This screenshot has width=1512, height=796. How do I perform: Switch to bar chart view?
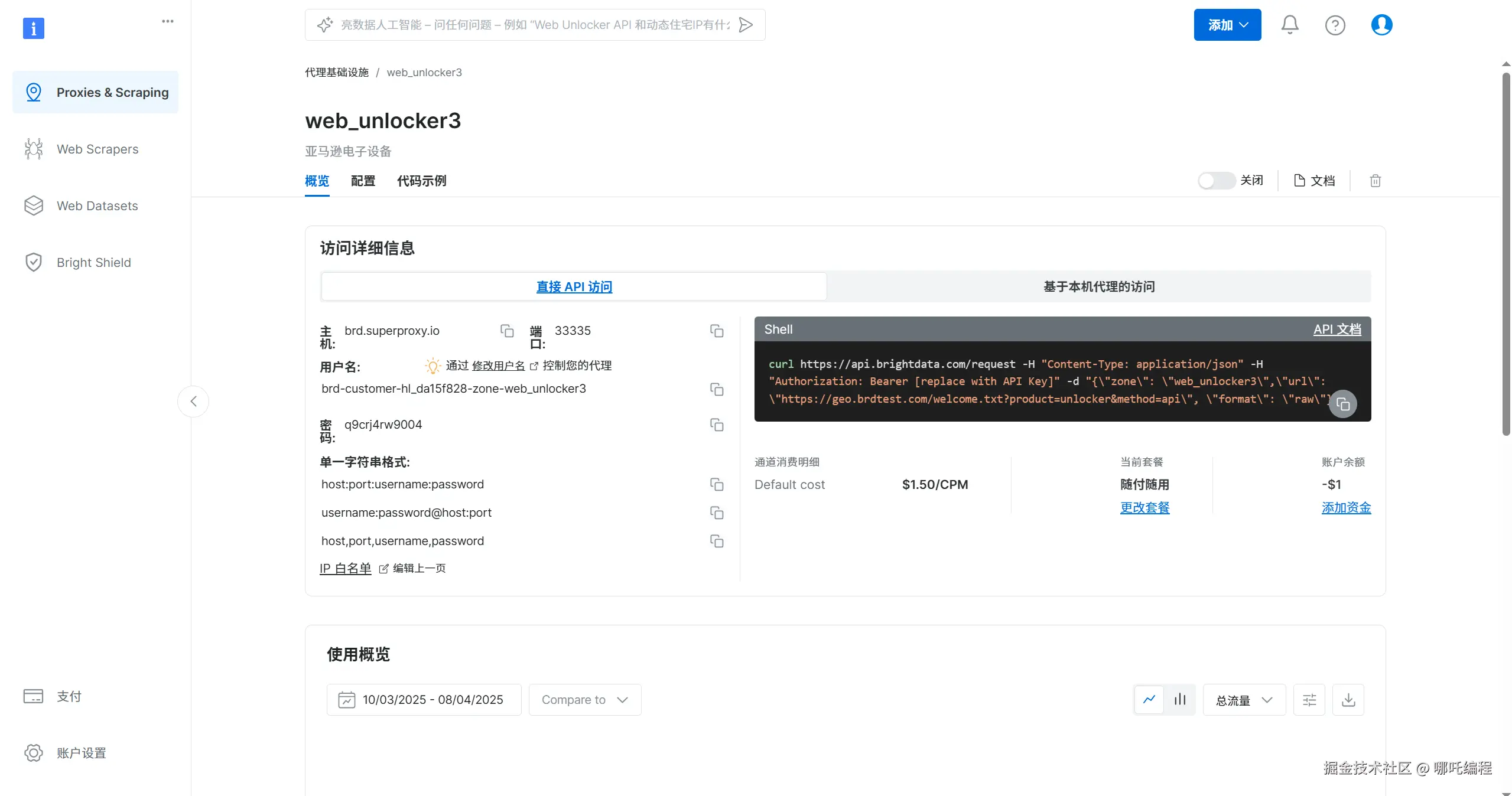[x=1180, y=700]
